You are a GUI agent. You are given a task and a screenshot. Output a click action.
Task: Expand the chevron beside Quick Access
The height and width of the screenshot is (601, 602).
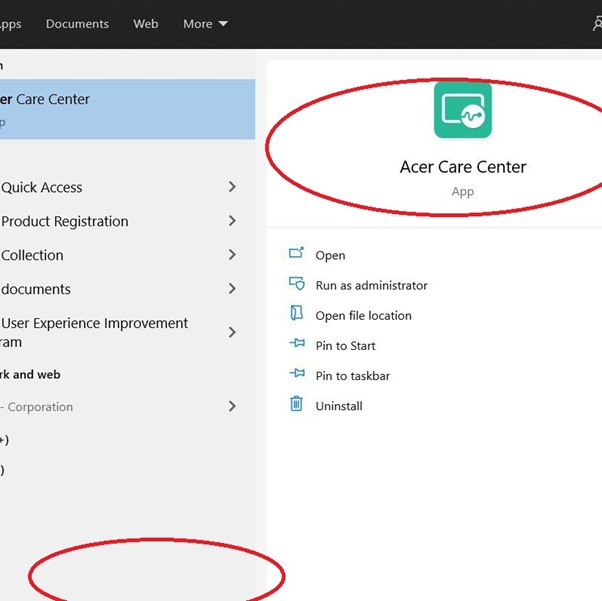pos(232,187)
